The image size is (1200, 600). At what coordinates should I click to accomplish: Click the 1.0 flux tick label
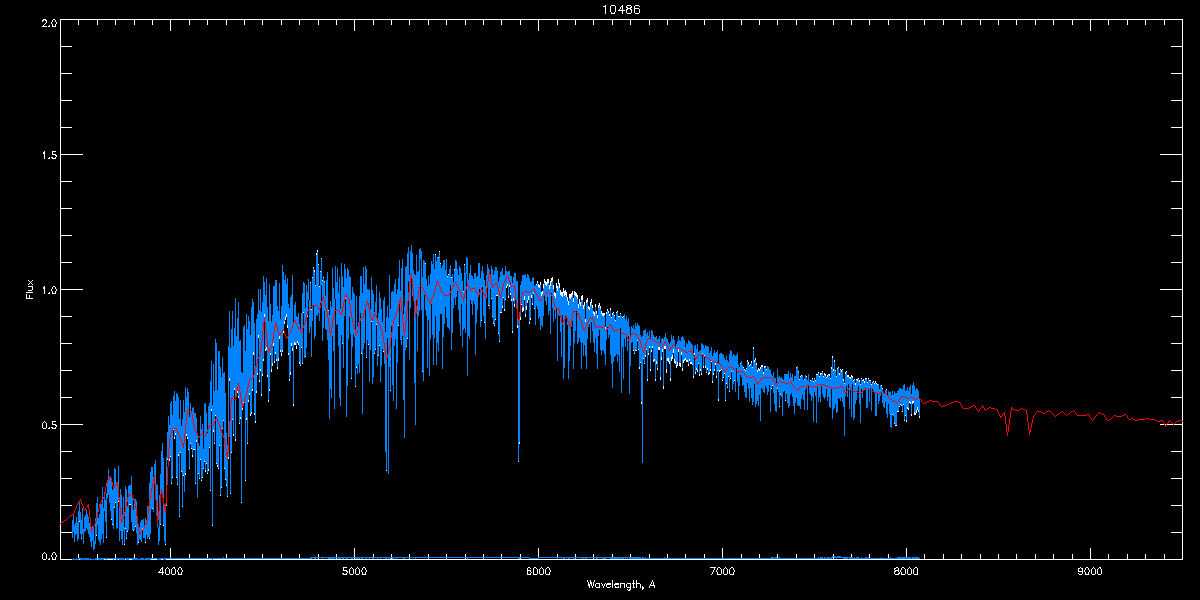(47, 290)
